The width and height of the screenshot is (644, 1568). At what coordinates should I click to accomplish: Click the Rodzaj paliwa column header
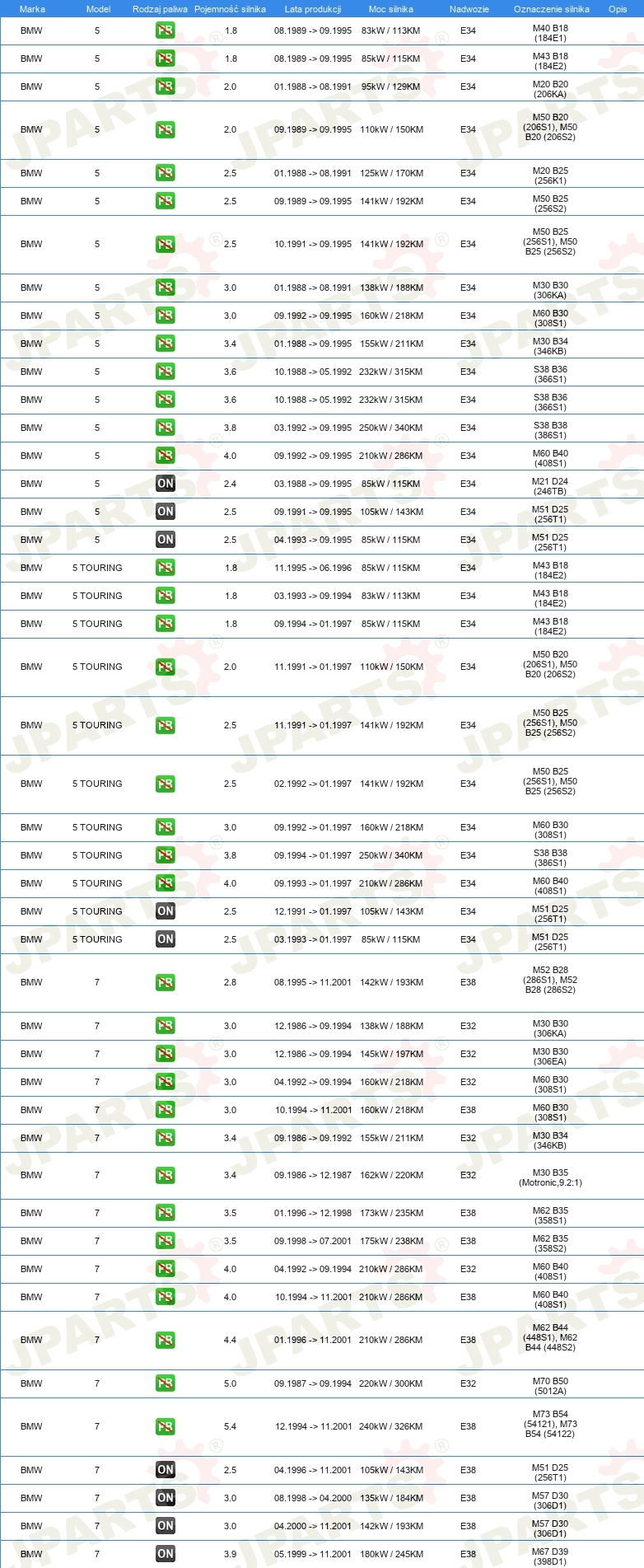[160, 9]
